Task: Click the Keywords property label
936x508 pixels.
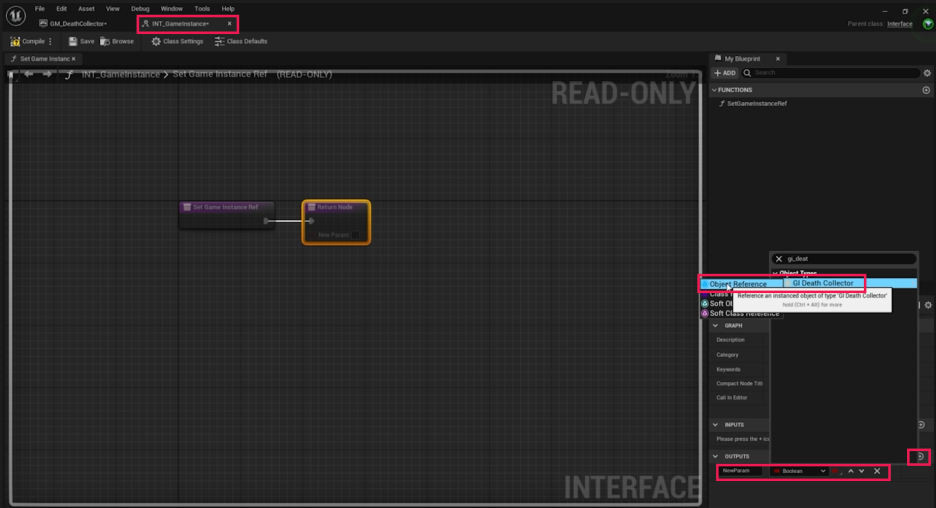Action: pos(728,370)
